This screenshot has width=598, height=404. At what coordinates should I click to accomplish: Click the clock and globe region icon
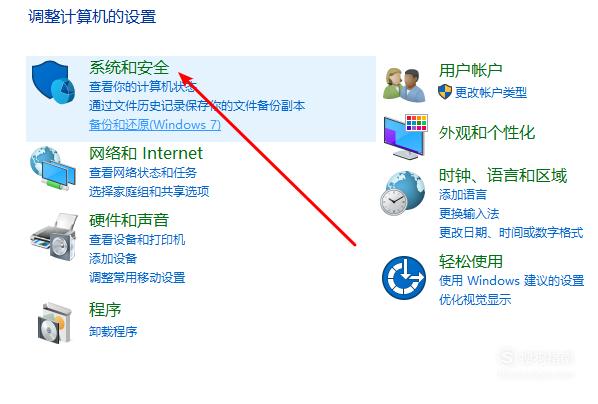tap(403, 193)
